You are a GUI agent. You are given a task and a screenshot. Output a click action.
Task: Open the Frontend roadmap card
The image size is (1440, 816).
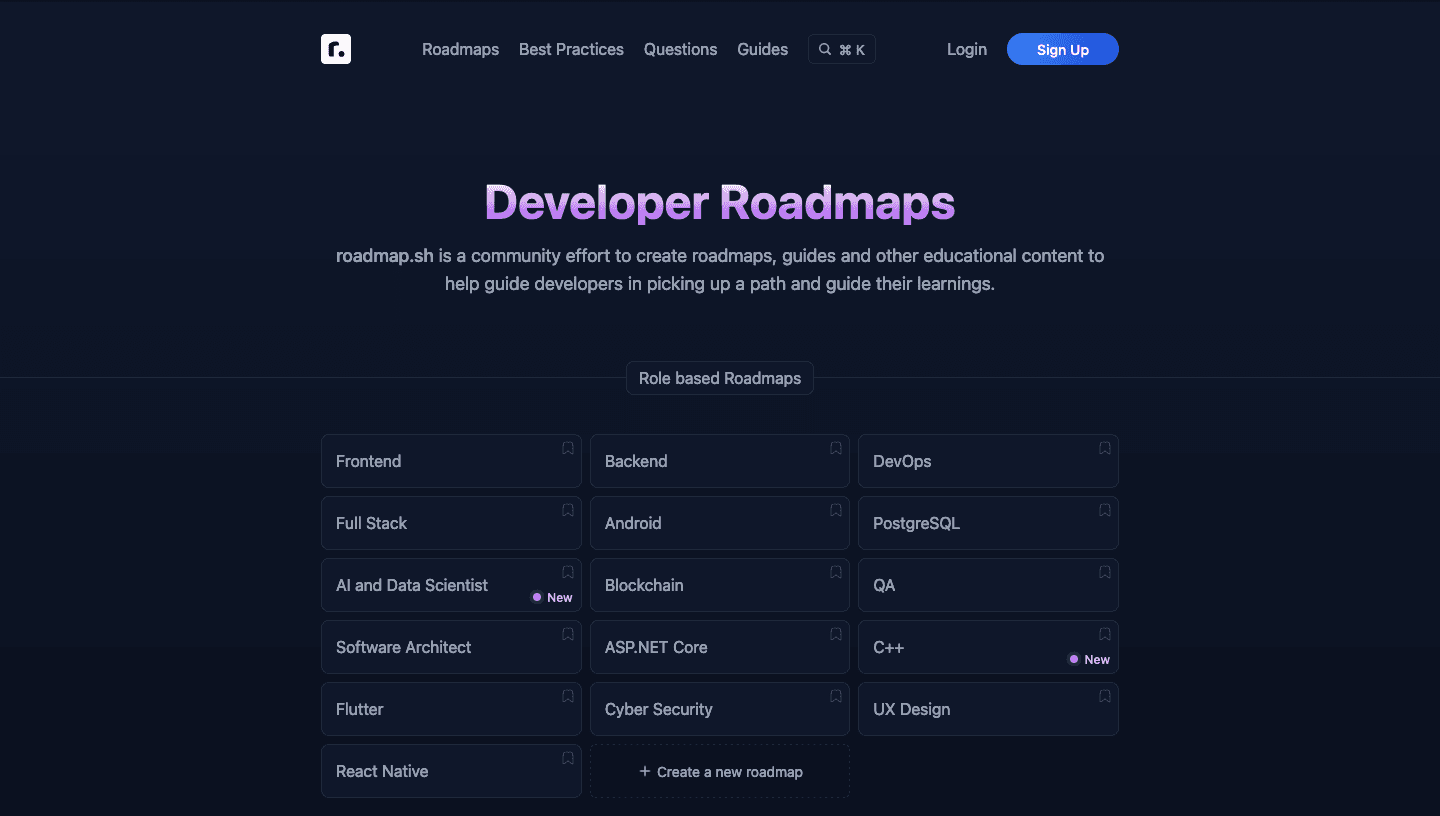pos(451,461)
